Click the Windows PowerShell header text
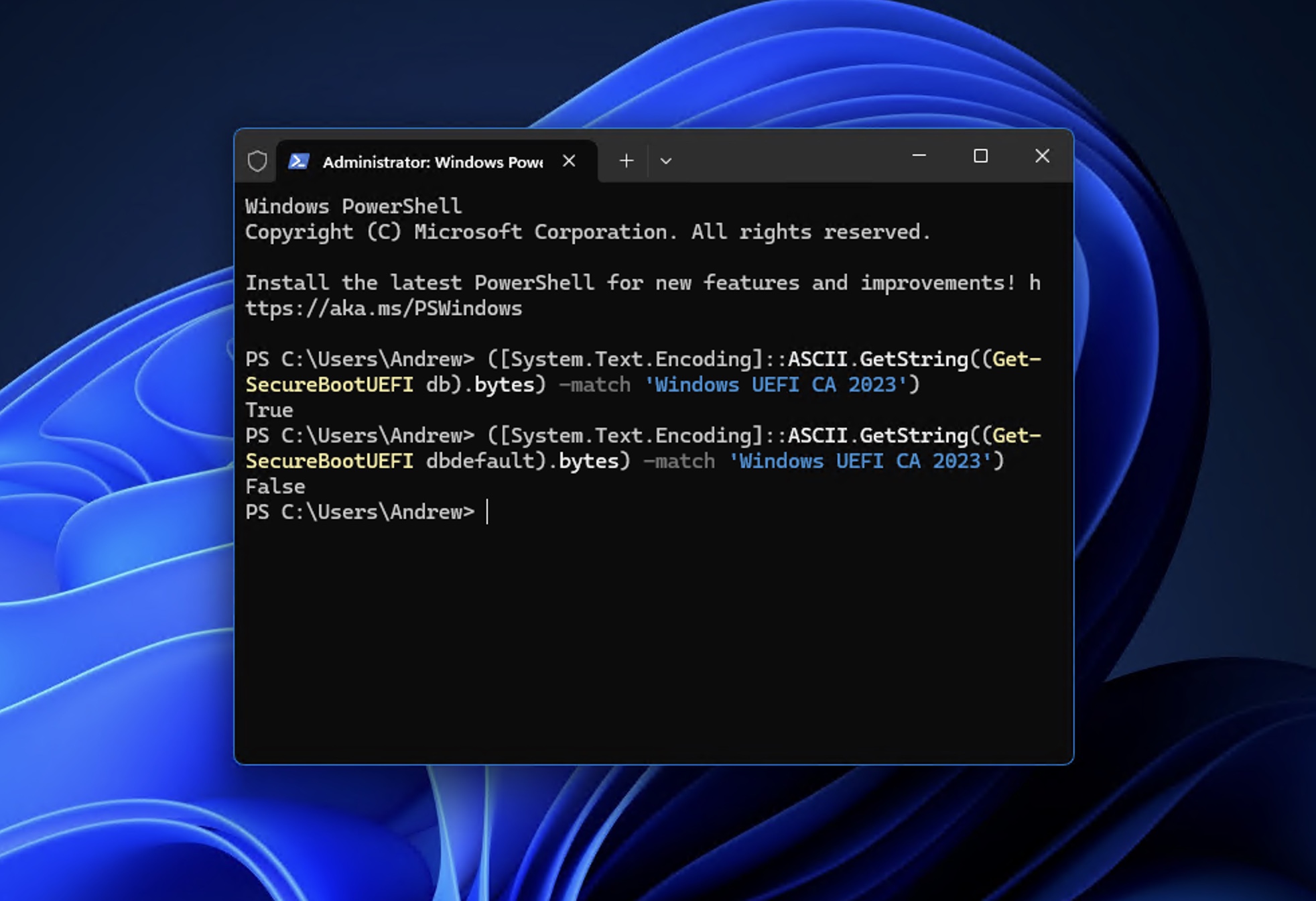 (353, 206)
